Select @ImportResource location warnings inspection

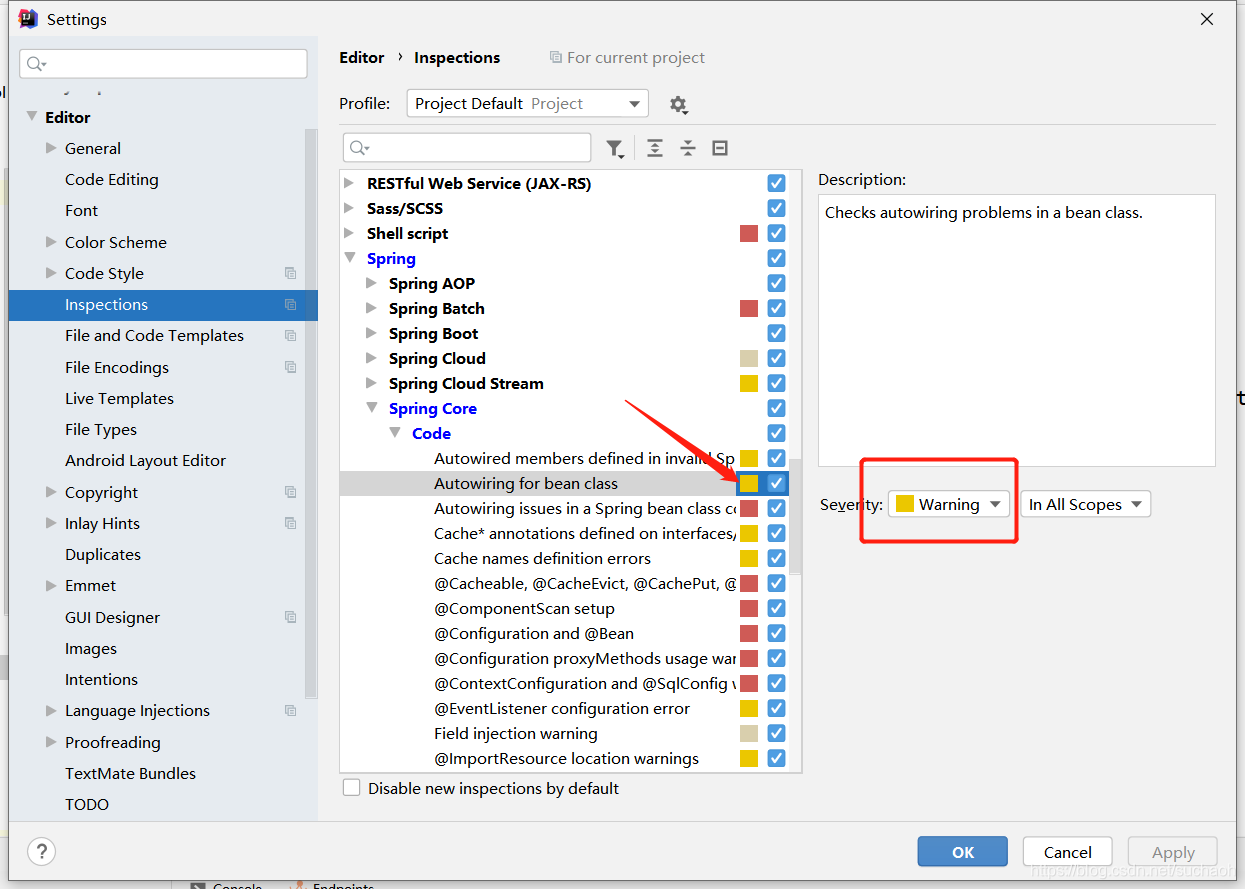tap(566, 758)
